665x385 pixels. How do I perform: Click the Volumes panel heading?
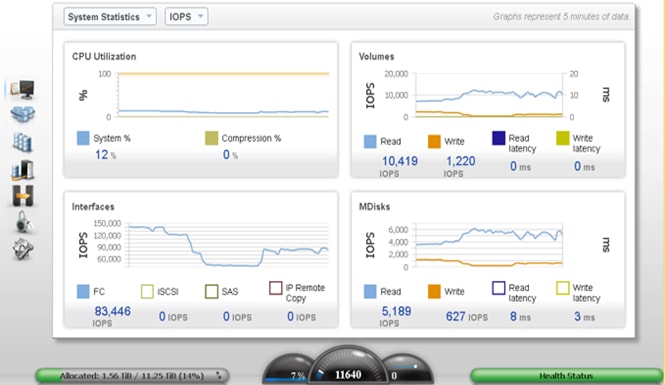[376, 56]
